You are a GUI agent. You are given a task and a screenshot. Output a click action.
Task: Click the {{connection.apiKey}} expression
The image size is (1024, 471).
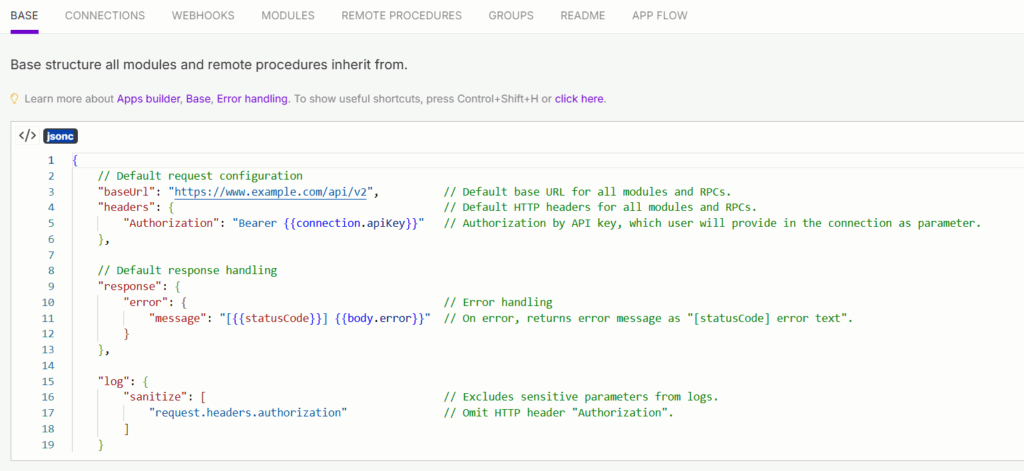tap(351, 223)
